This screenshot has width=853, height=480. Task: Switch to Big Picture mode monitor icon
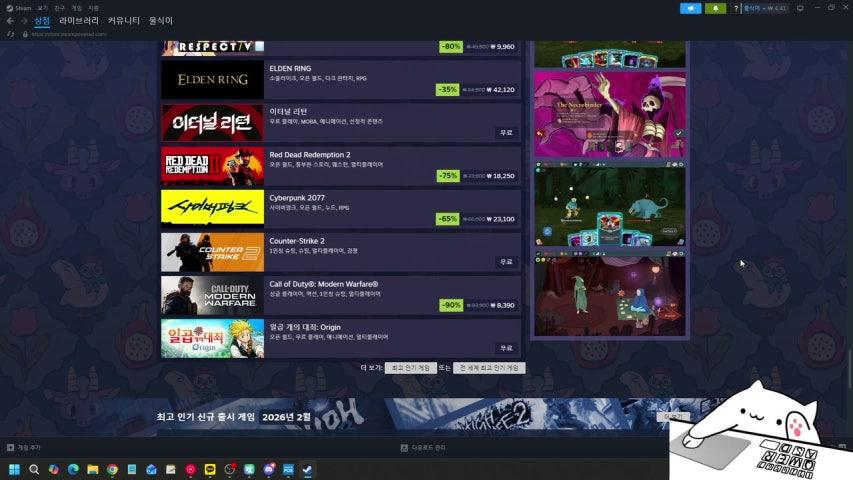[x=800, y=8]
